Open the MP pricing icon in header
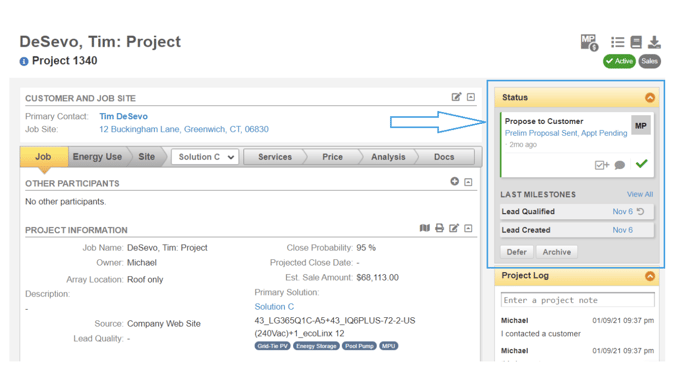Screen dimensions: 688x392 pyautogui.click(x=589, y=43)
